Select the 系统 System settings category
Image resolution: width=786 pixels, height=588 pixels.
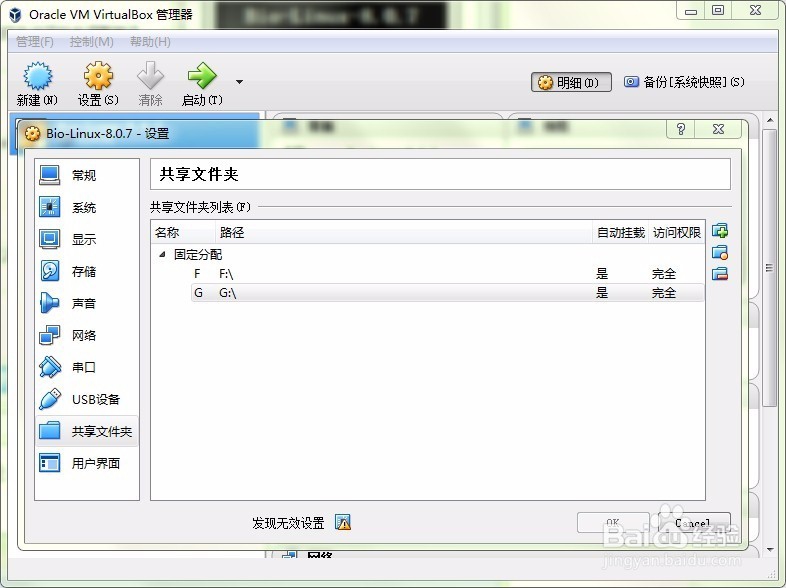[87, 207]
